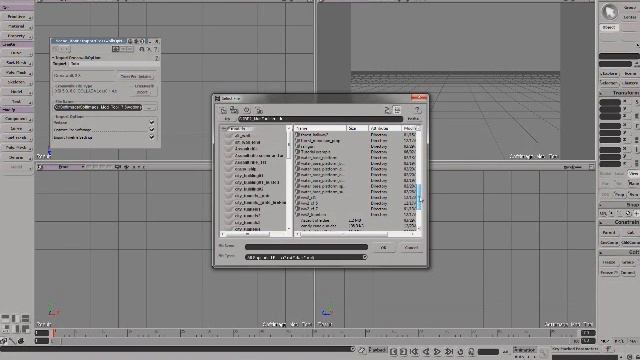640x360 pixels.
Task: Click the help icon in Crosswalk toolbar
Action: [x=156, y=49]
